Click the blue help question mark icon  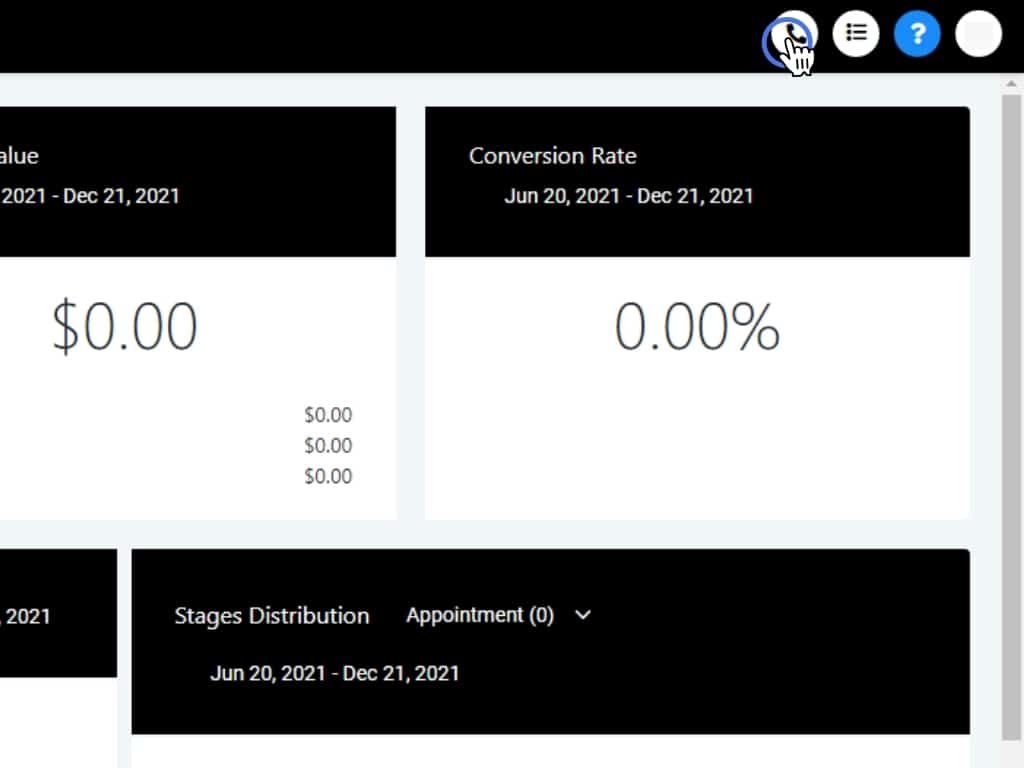click(917, 35)
